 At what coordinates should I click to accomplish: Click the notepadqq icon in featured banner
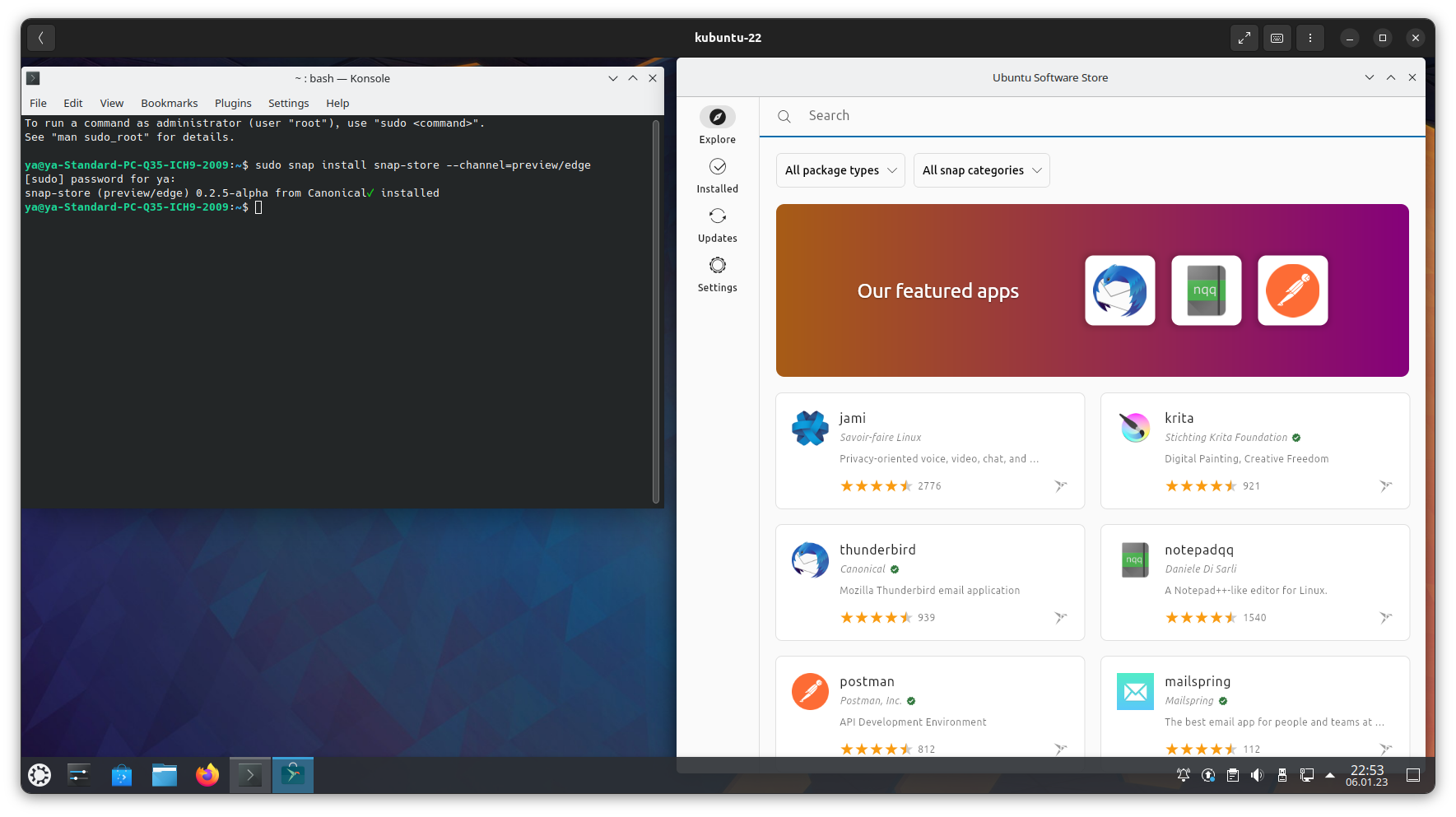coord(1206,290)
